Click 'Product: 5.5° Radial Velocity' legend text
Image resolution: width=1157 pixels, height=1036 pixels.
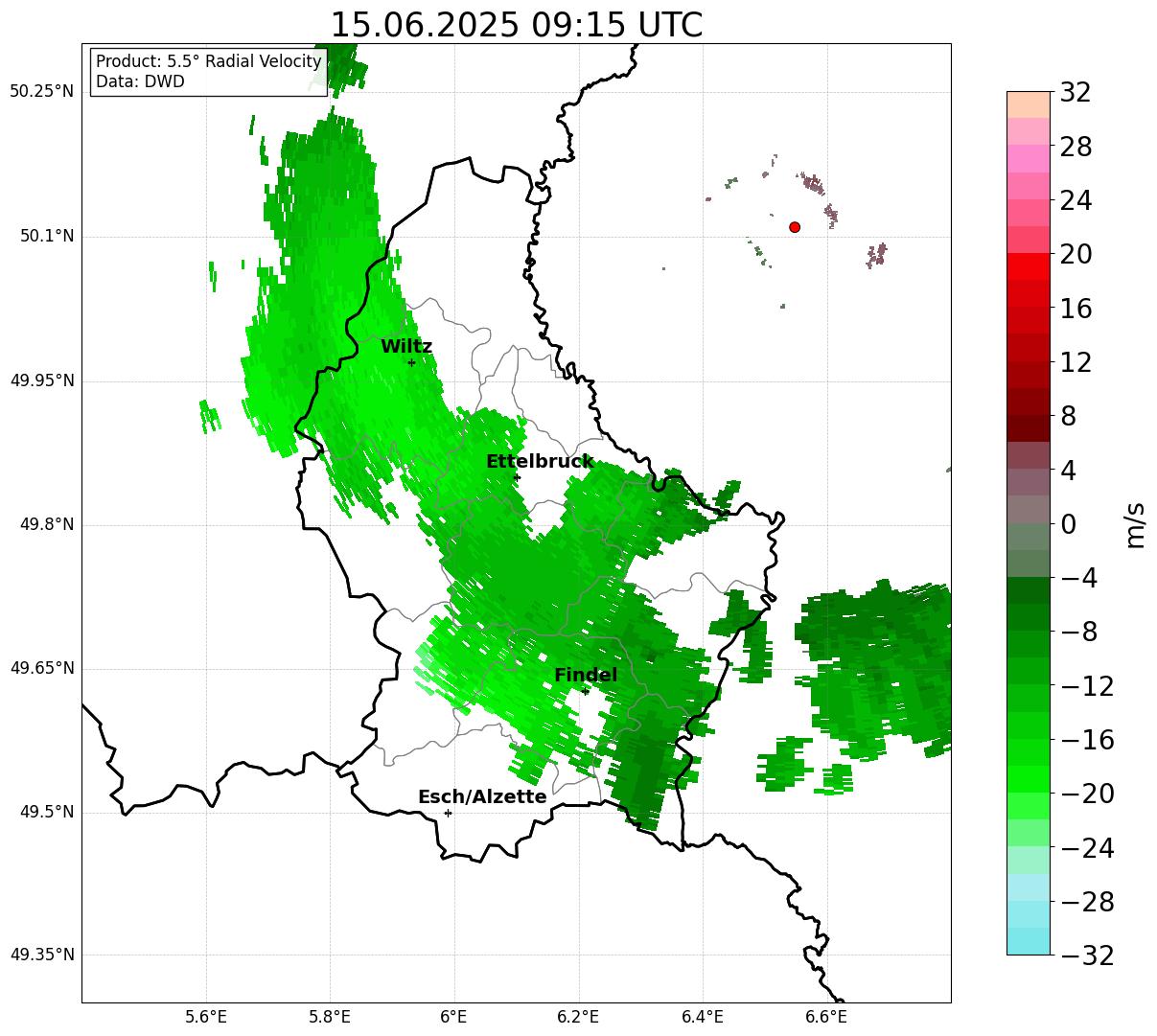[209, 61]
